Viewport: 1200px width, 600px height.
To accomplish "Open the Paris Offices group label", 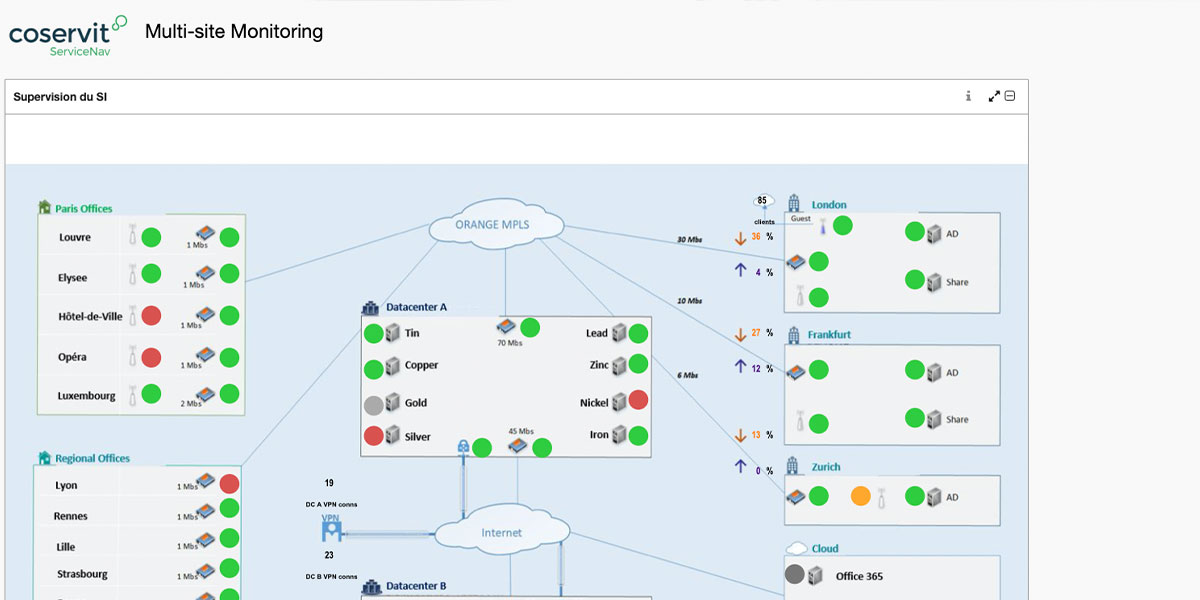I will [83, 209].
